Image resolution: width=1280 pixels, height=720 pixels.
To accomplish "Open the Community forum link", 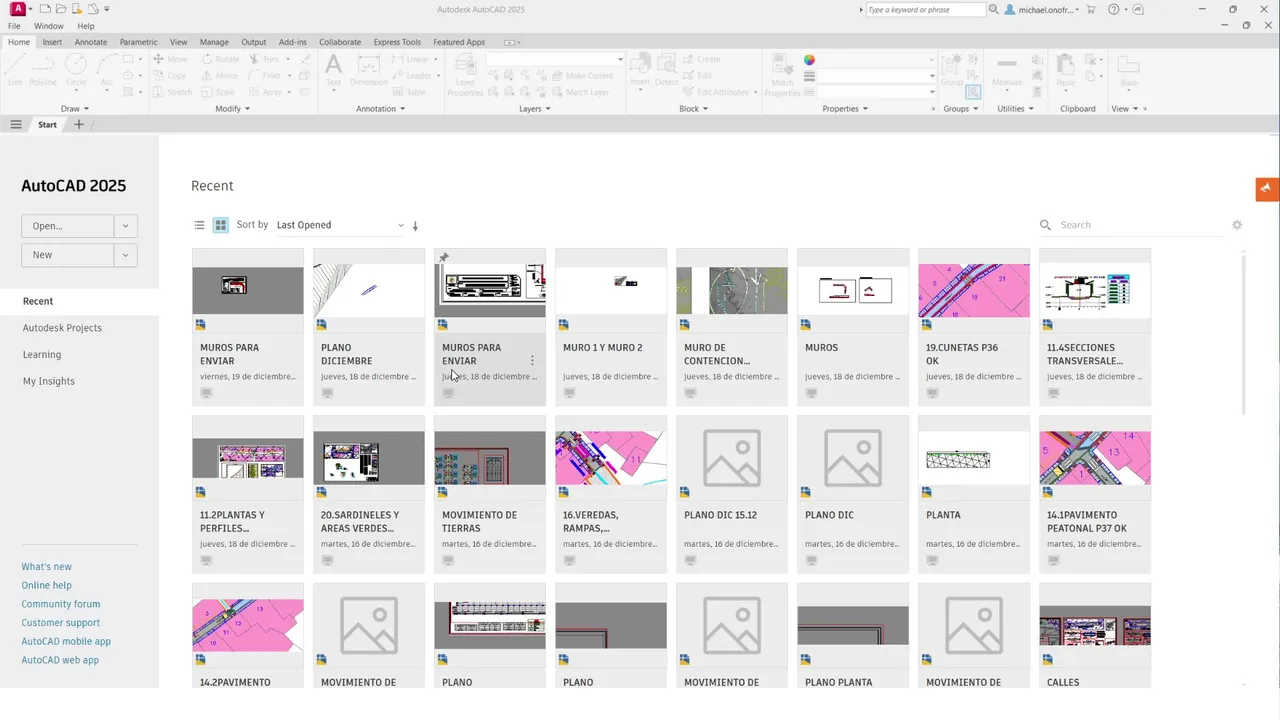I will tap(61, 604).
